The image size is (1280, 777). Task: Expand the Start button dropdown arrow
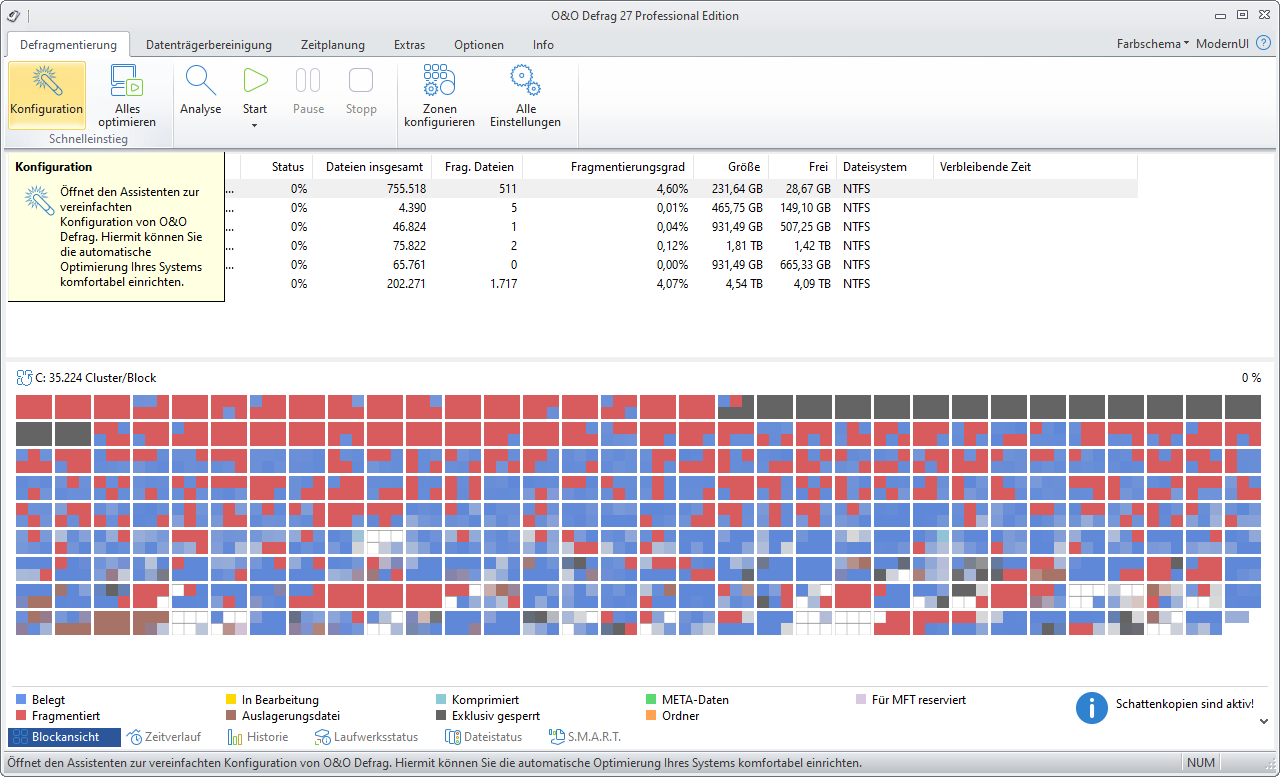click(x=255, y=125)
